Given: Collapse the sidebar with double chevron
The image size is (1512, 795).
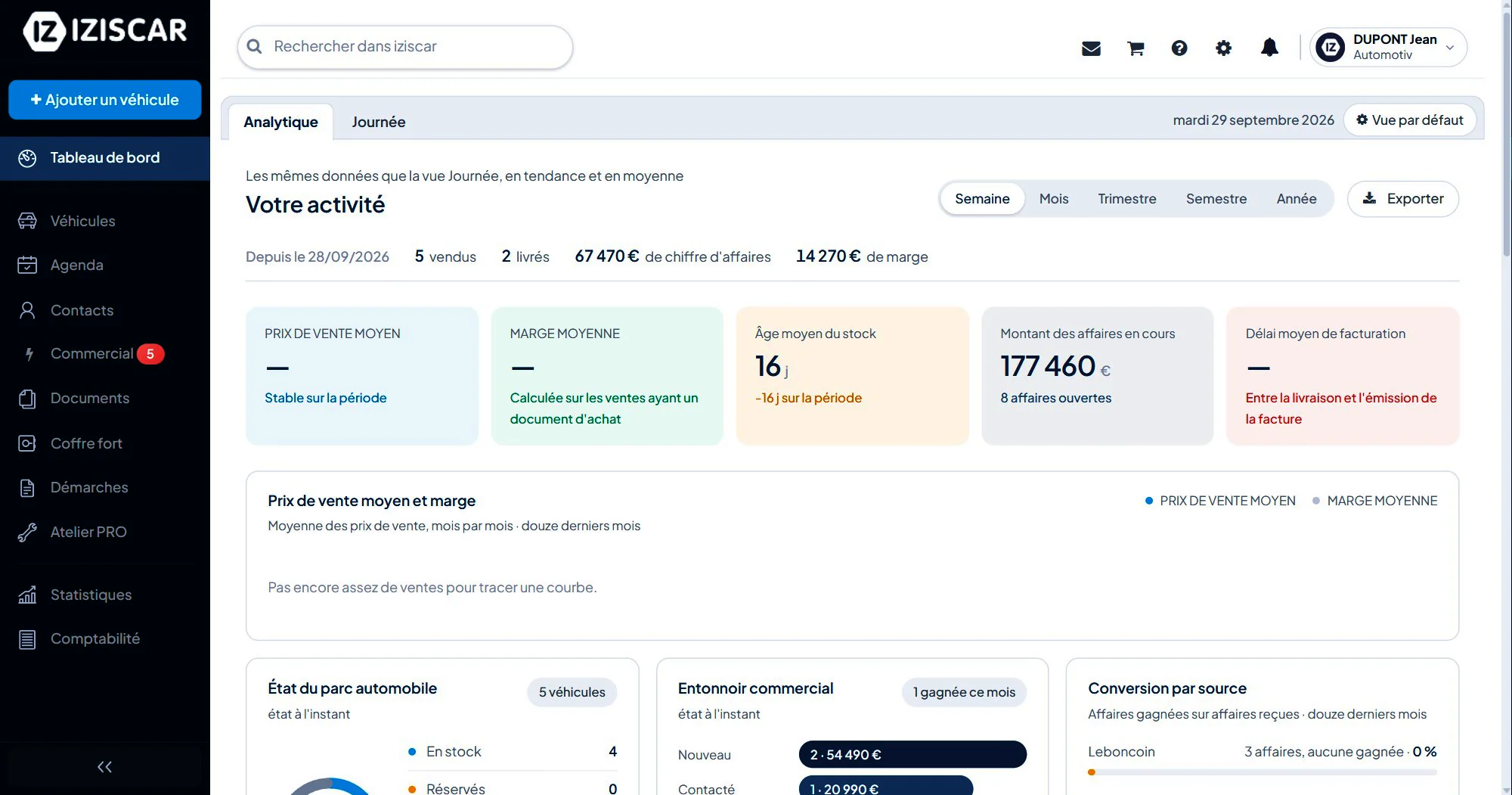Looking at the screenshot, I should pos(104,767).
